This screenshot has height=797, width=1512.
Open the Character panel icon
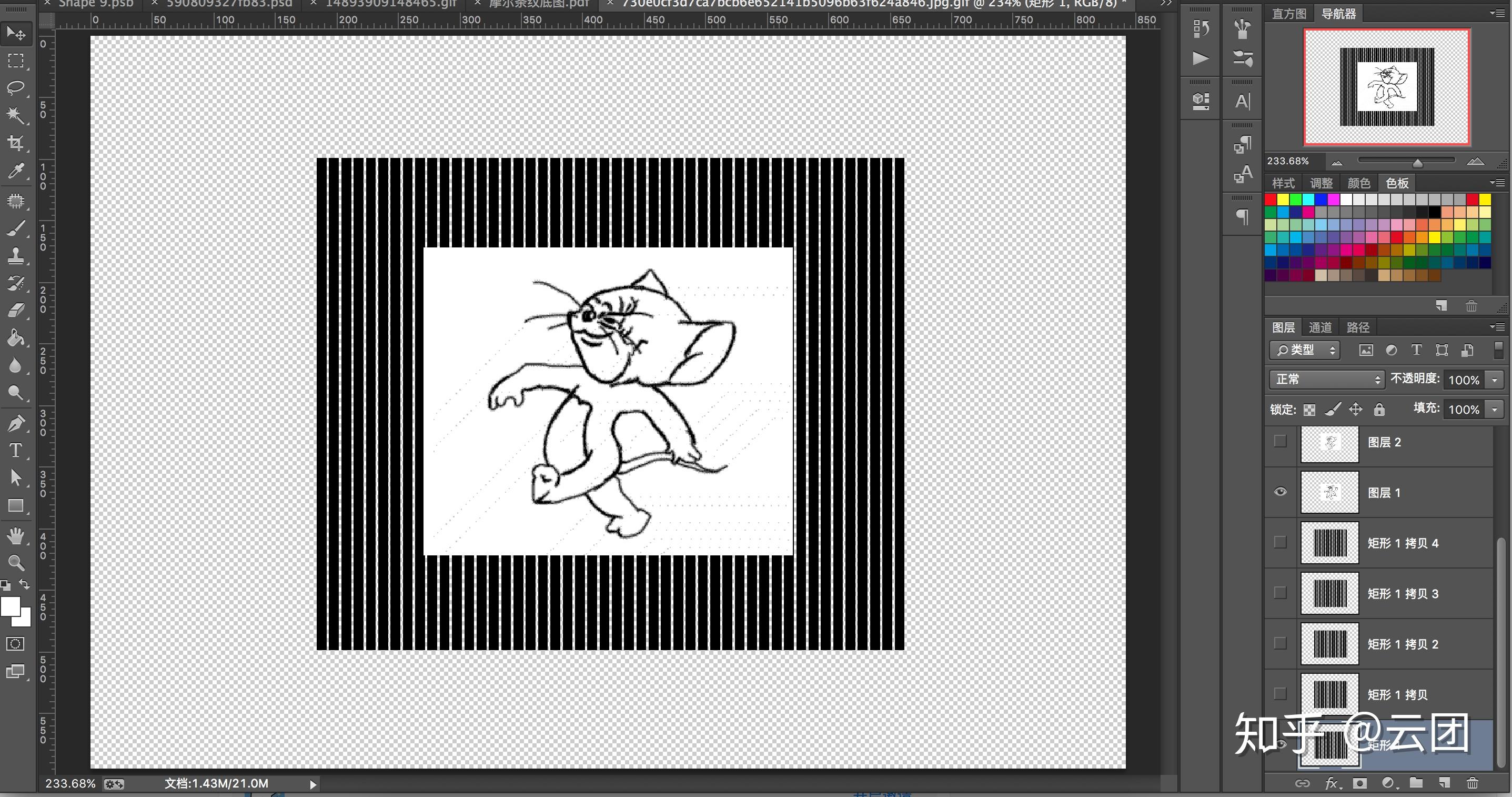pyautogui.click(x=1242, y=101)
